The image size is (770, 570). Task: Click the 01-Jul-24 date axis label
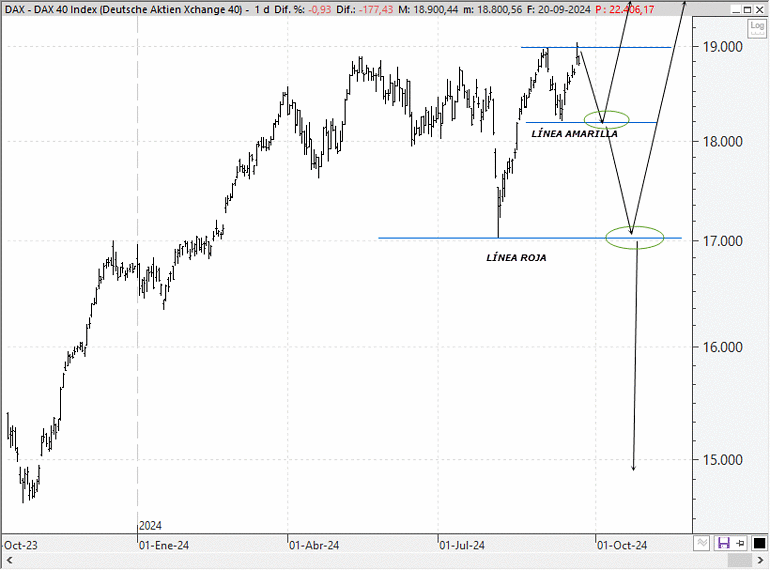click(462, 545)
